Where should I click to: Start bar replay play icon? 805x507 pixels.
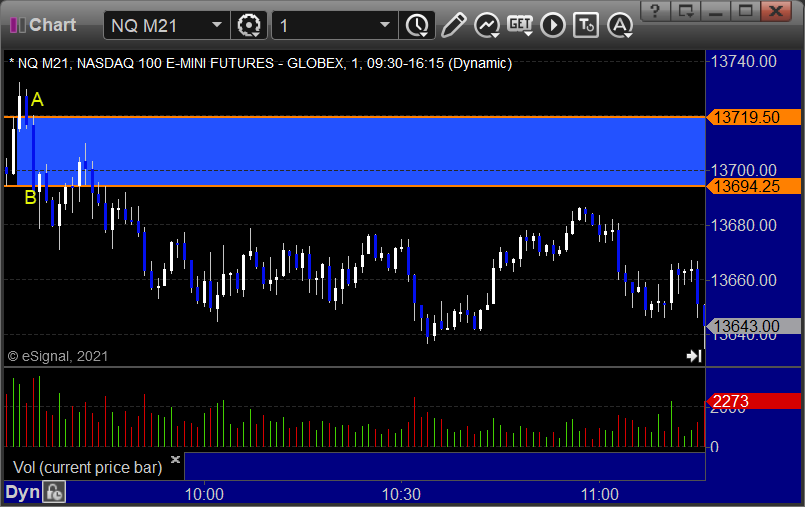point(552,25)
